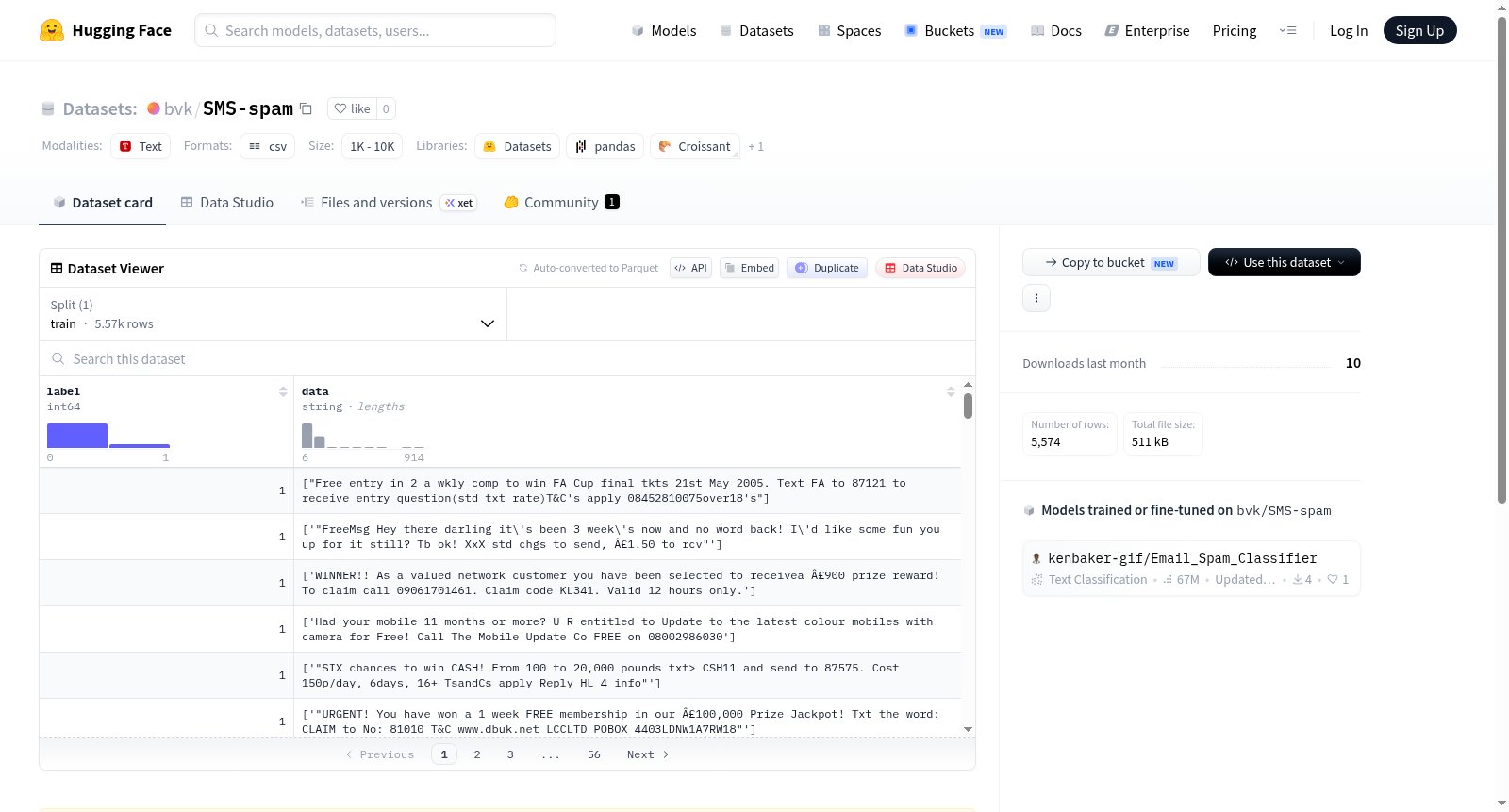The width and height of the screenshot is (1509, 812).
Task: Switch to the Dataset card tab
Action: pyautogui.click(x=102, y=202)
